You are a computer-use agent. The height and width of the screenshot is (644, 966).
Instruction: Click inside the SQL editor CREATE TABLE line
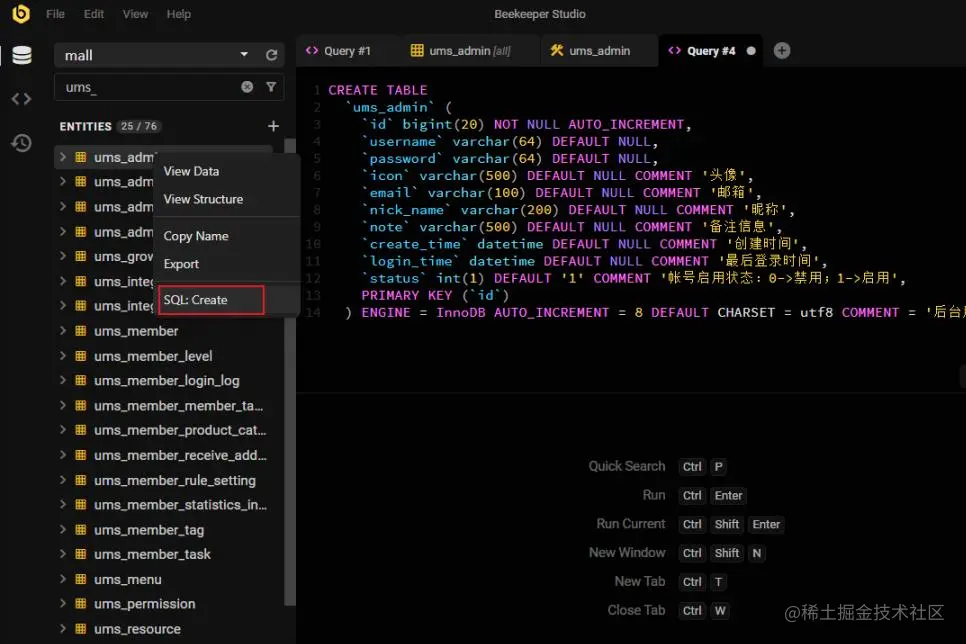point(378,90)
